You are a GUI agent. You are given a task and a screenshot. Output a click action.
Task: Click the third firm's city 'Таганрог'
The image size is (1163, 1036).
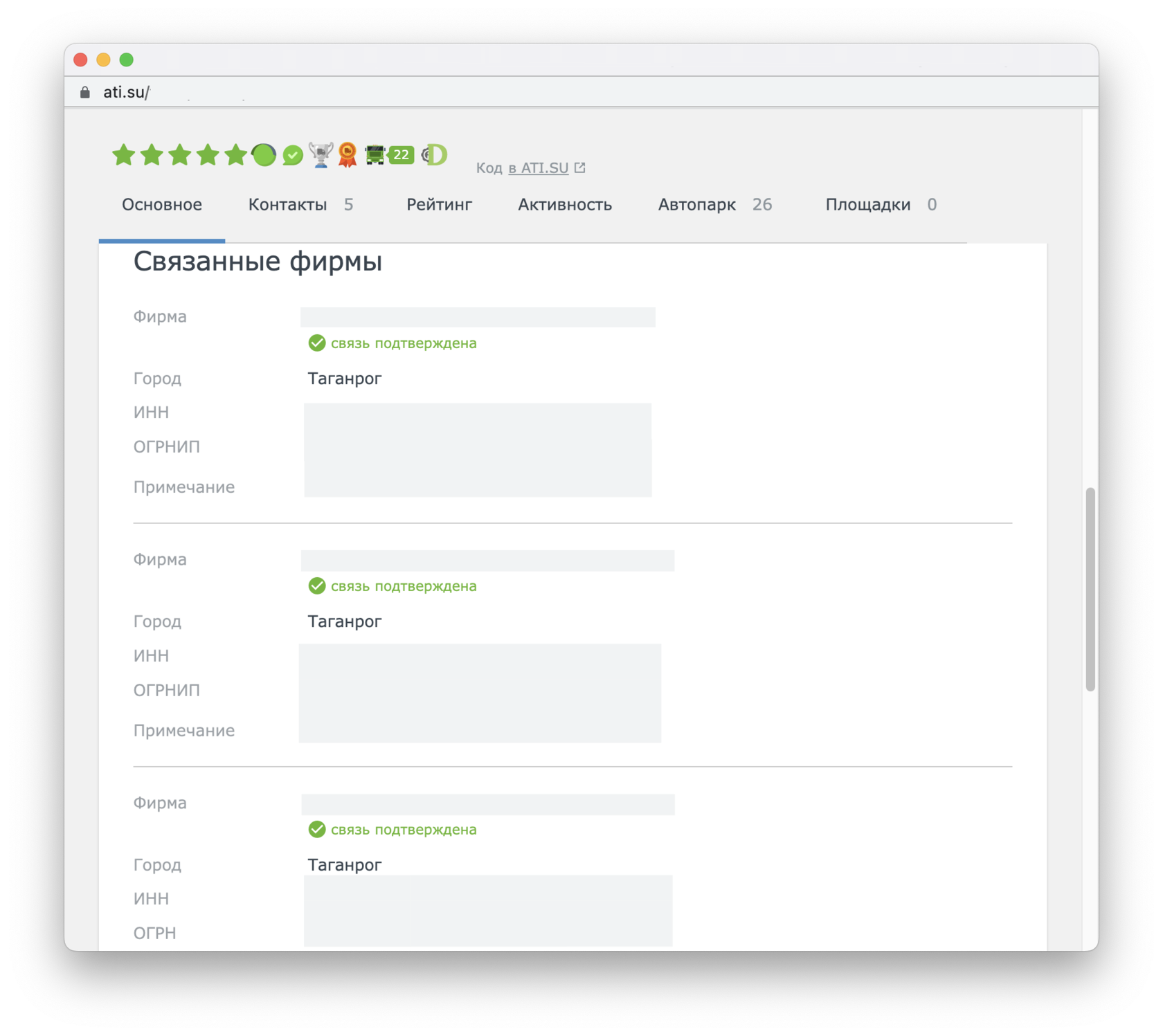345,865
